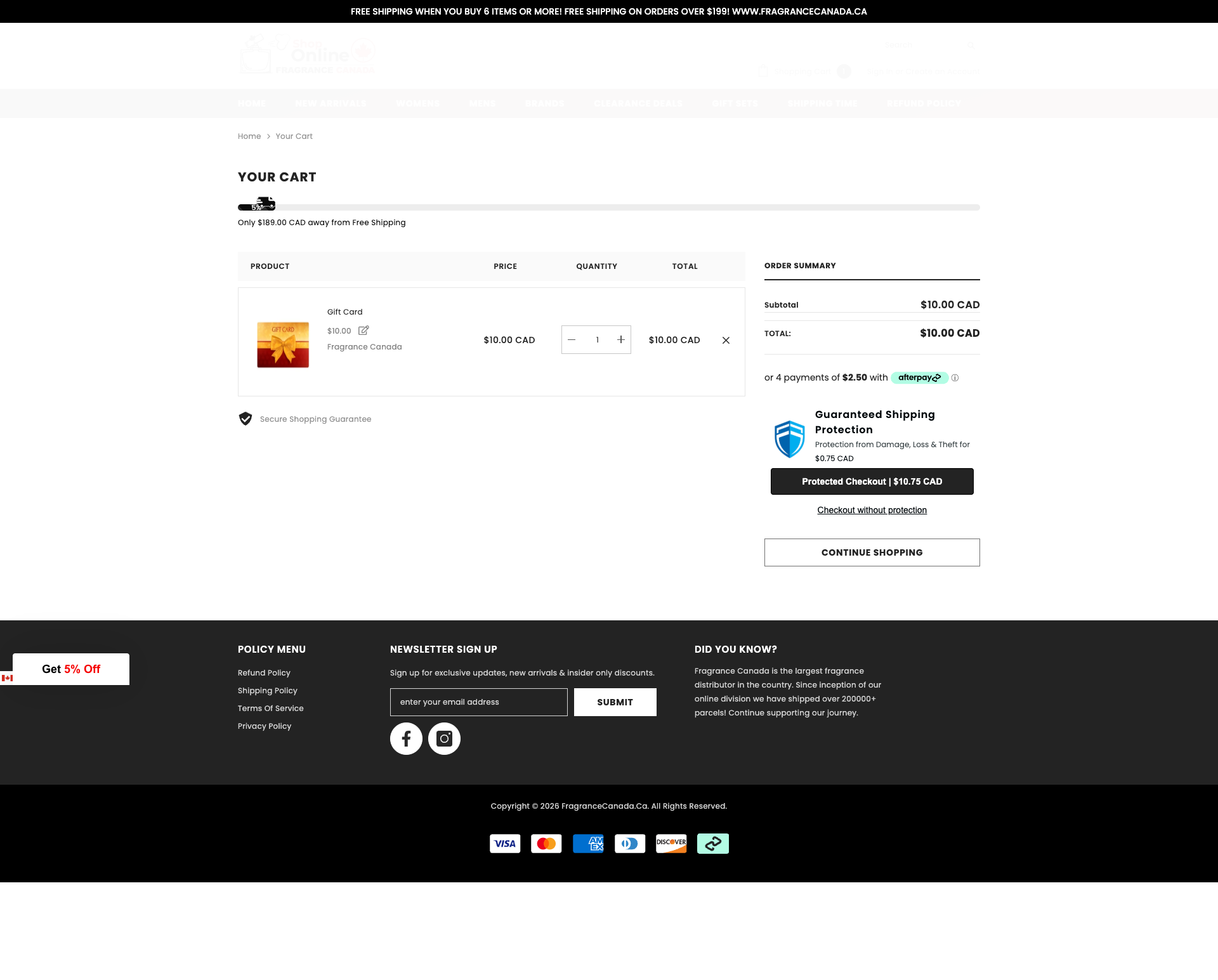Click the Canadian flag on 5% Off popup

click(x=8, y=678)
